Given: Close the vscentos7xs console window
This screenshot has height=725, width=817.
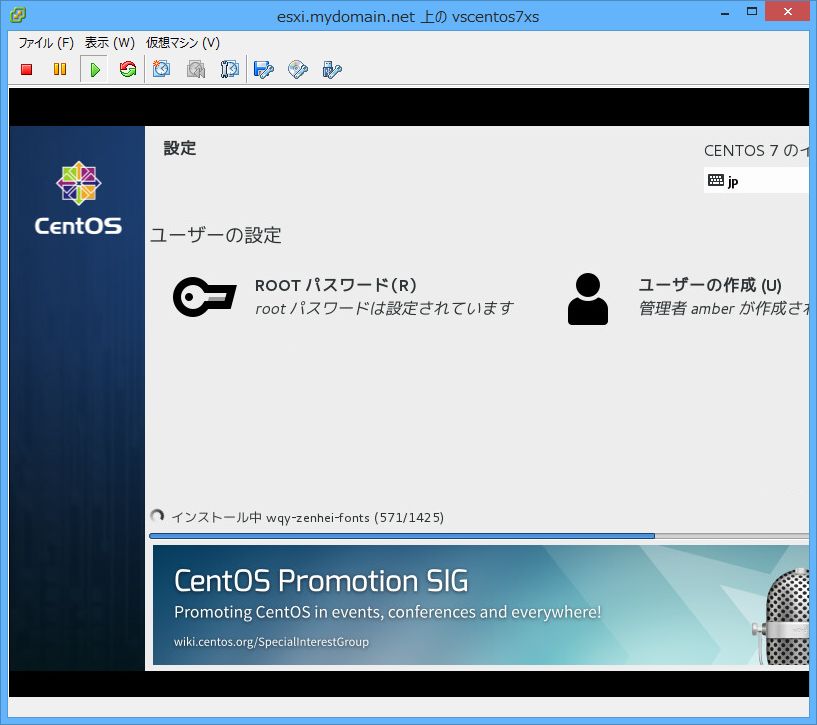Looking at the screenshot, I should point(787,11).
